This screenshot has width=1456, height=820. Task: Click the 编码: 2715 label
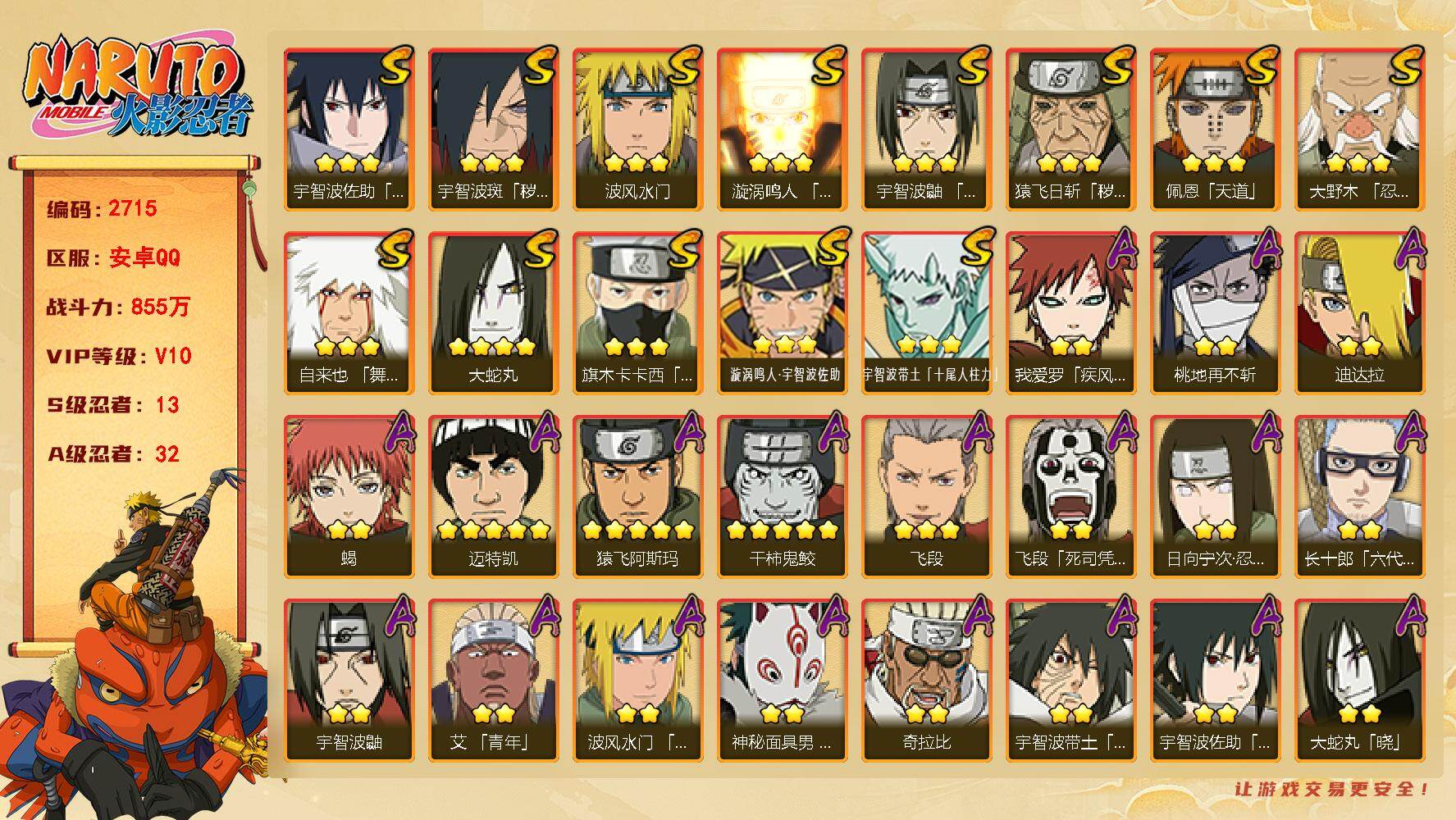coord(102,208)
